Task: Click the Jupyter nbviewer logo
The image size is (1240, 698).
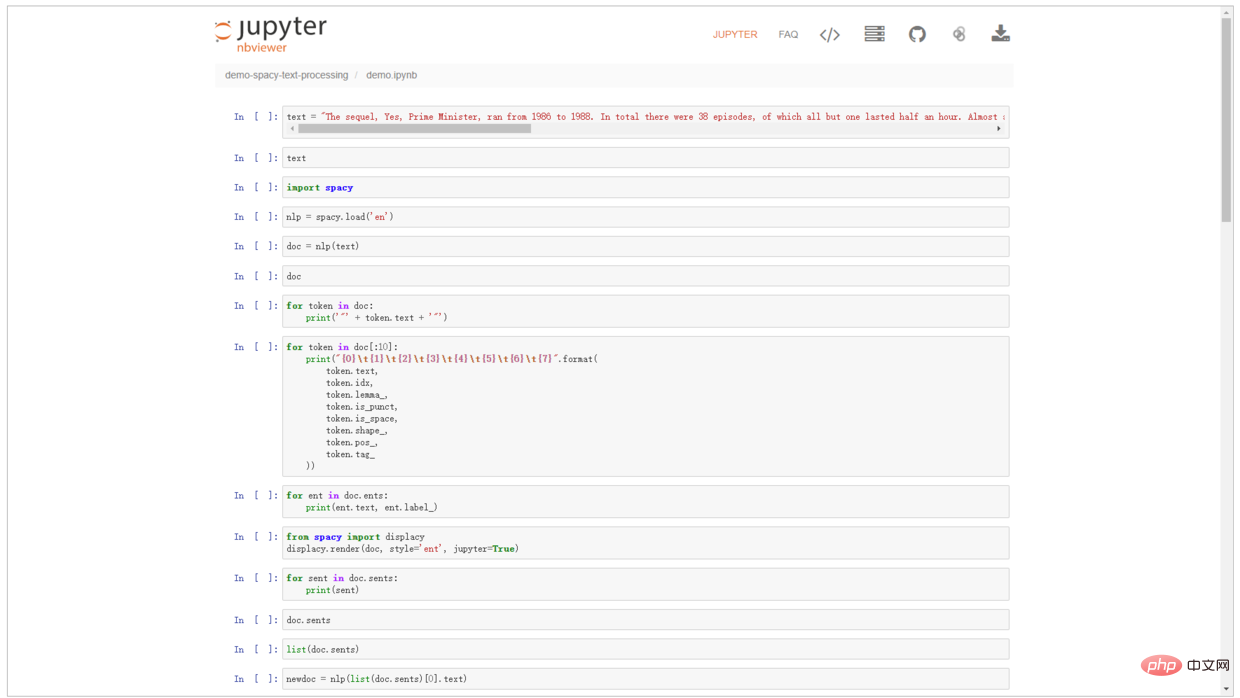Action: click(x=271, y=34)
